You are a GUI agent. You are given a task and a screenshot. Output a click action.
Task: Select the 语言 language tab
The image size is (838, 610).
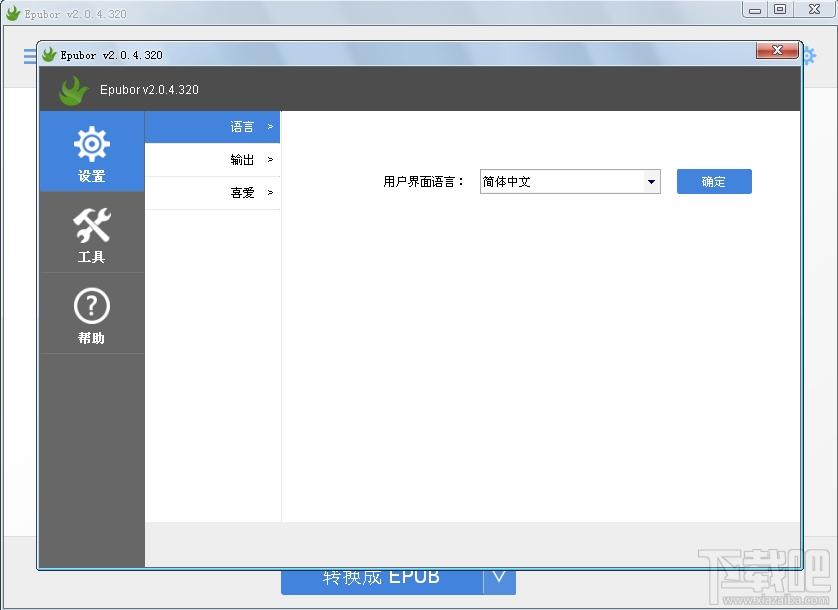pyautogui.click(x=213, y=127)
